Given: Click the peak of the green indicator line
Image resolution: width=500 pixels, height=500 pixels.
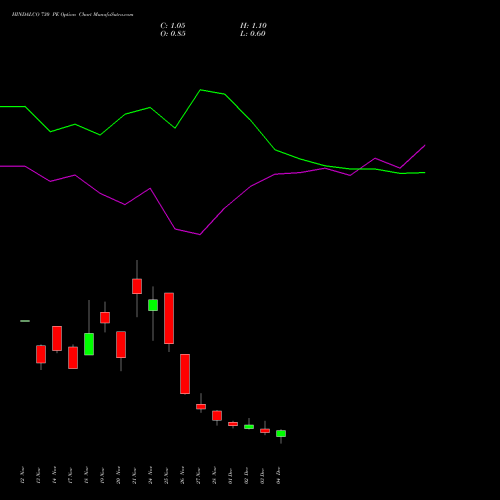Looking at the screenshot, I should point(200,90).
